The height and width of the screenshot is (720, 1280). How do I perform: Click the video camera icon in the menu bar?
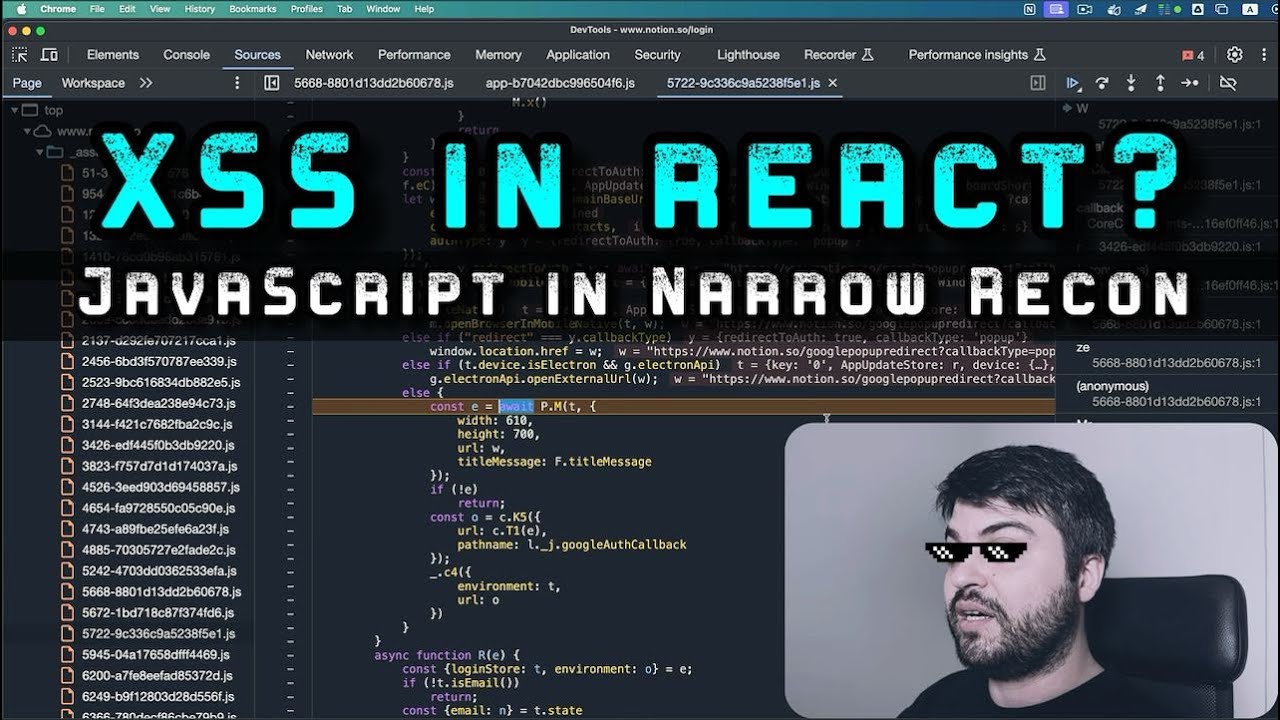coord(1085,9)
